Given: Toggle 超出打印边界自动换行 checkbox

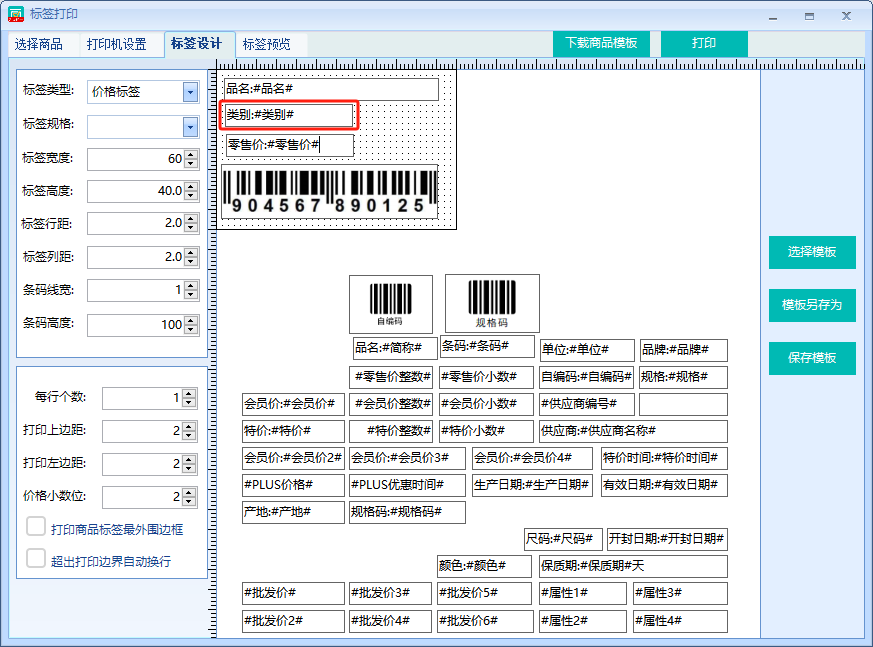Looking at the screenshot, I should click(36, 558).
